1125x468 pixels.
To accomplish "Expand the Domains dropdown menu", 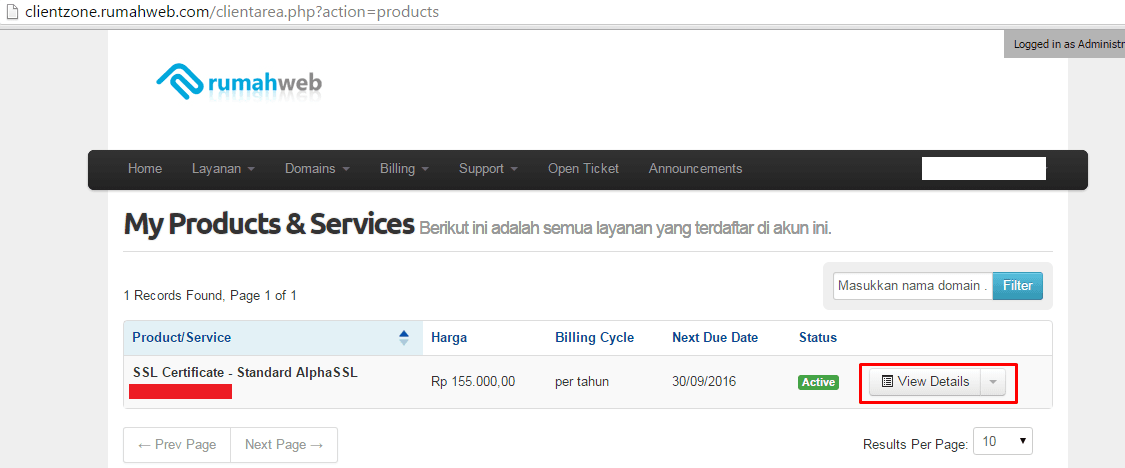I will click(x=317, y=169).
